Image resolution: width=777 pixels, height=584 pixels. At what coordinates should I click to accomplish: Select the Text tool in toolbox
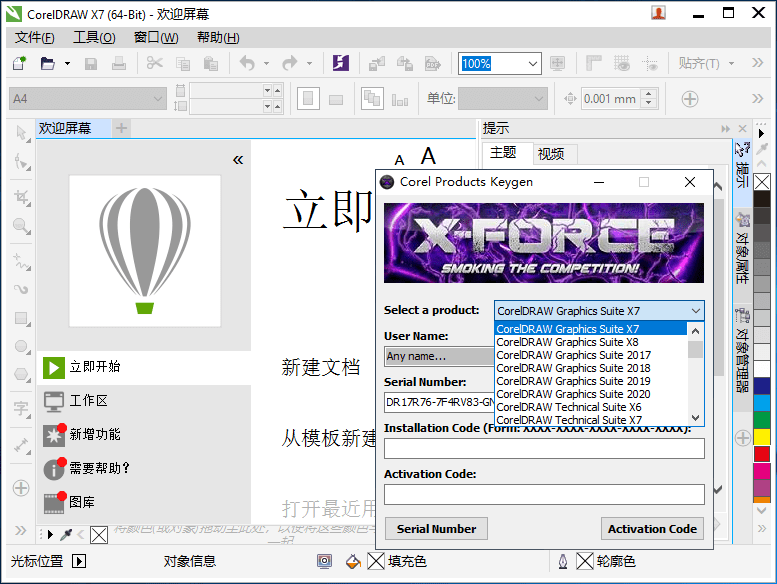pyautogui.click(x=21, y=410)
